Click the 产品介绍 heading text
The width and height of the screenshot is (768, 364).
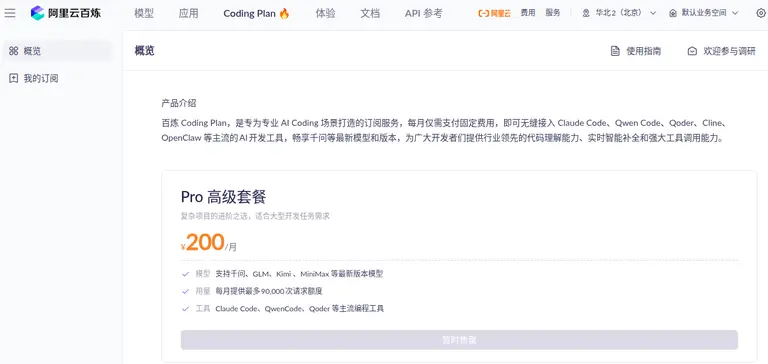(x=179, y=103)
